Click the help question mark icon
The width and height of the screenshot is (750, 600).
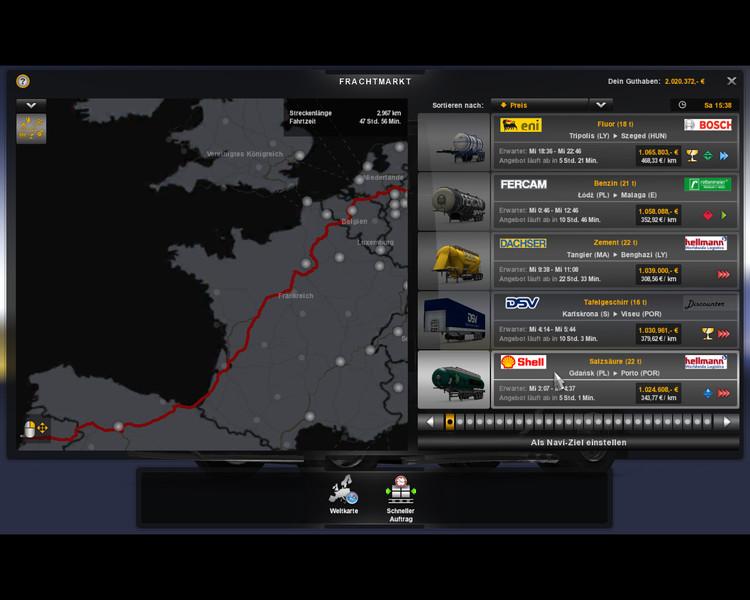click(23, 81)
